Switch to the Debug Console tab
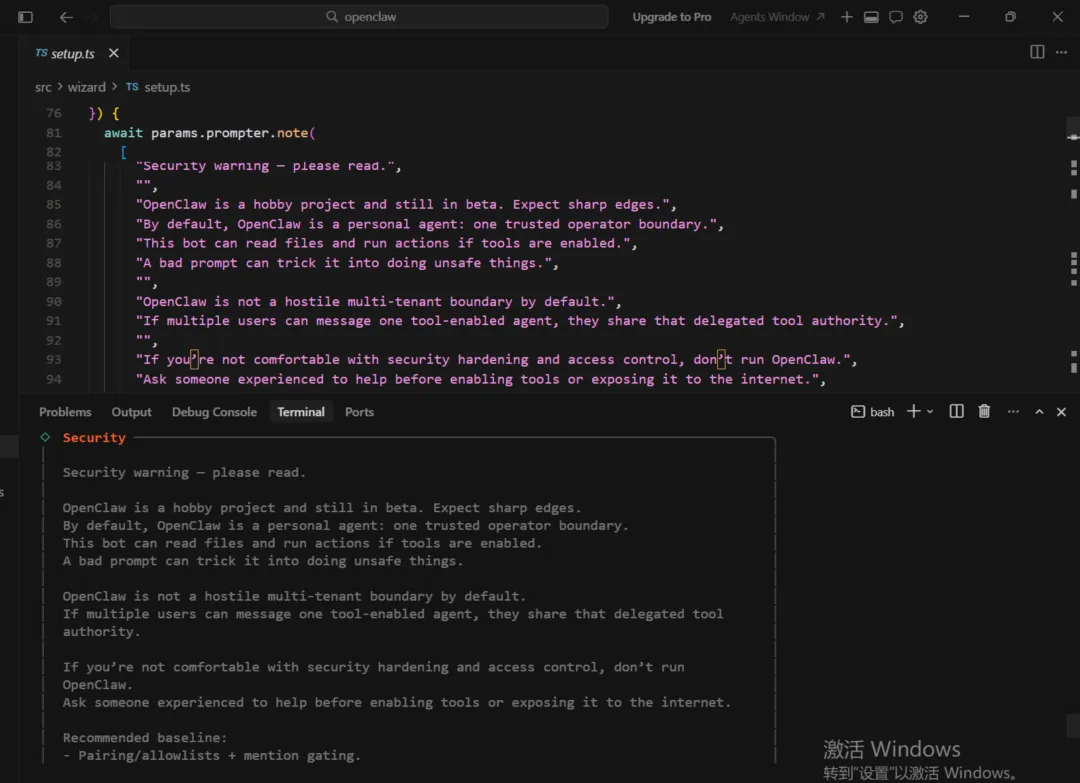The width and height of the screenshot is (1080, 783). 214,412
